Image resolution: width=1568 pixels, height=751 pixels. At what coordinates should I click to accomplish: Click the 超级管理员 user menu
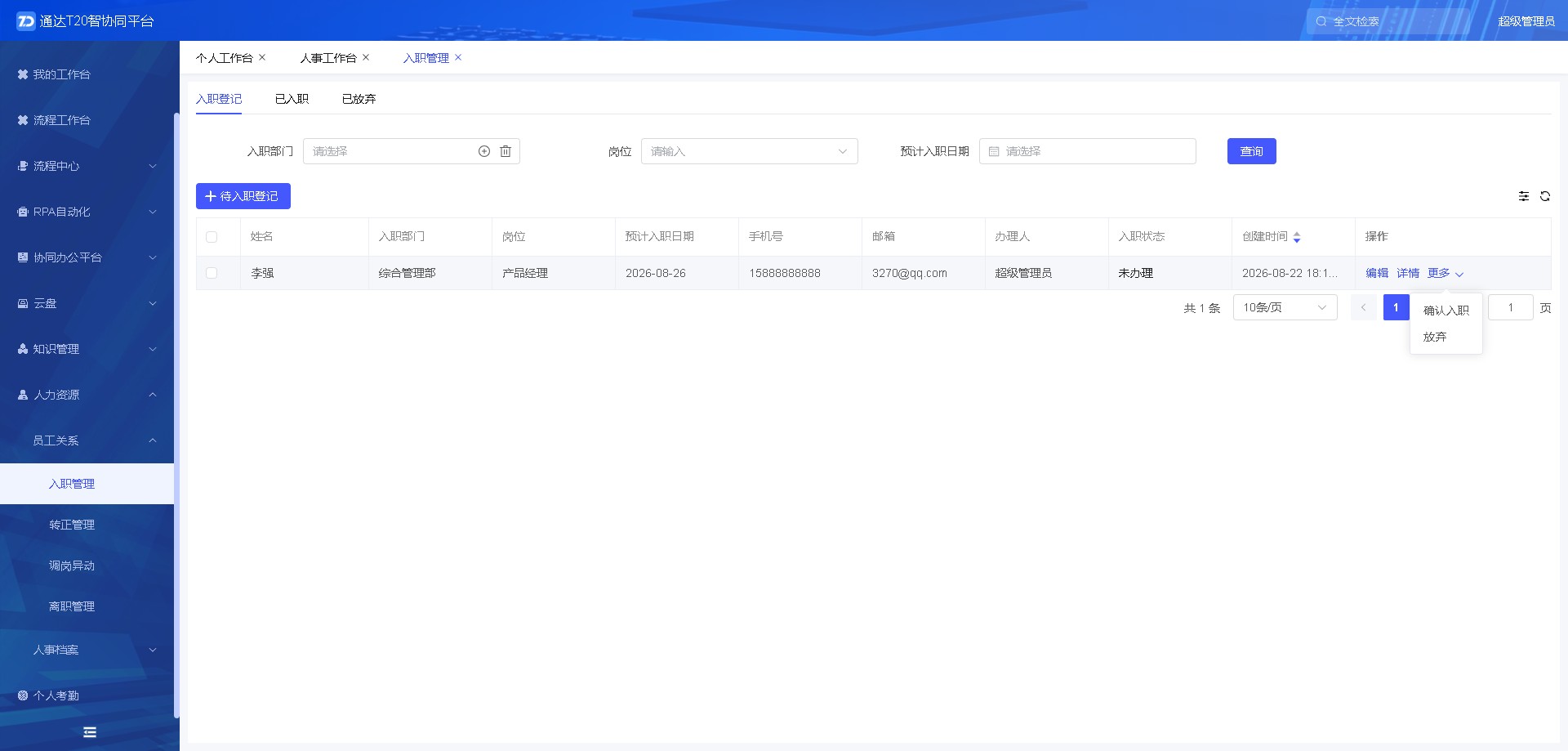click(x=1526, y=21)
